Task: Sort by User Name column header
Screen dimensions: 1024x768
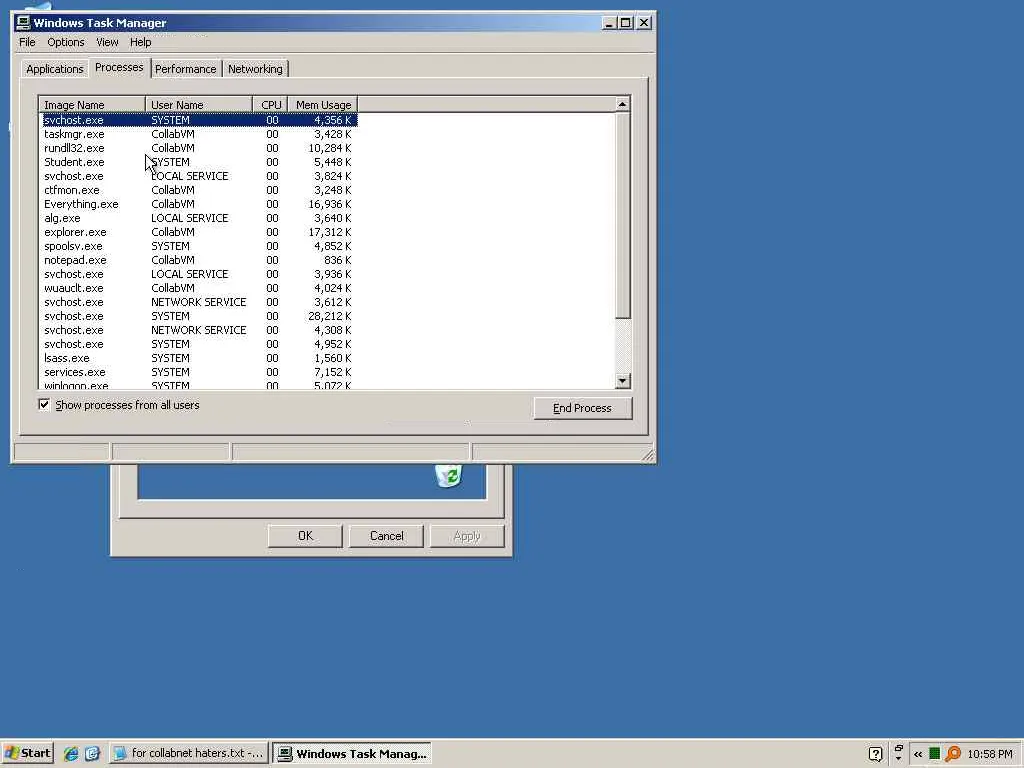Action: pyautogui.click(x=199, y=104)
